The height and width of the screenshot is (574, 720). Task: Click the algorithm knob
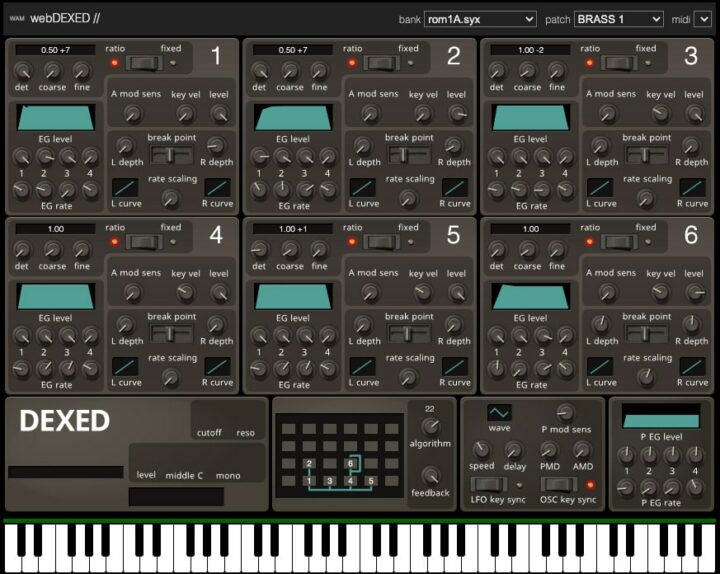(431, 426)
